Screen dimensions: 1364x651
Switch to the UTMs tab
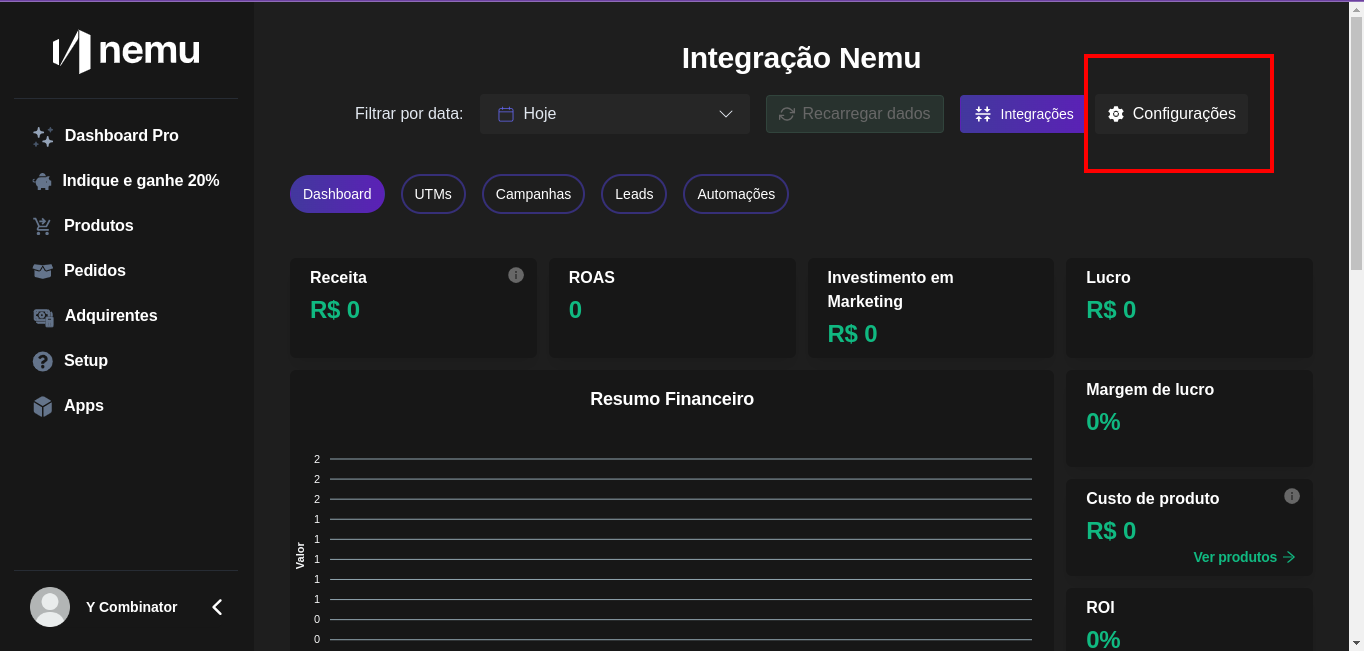coord(433,194)
